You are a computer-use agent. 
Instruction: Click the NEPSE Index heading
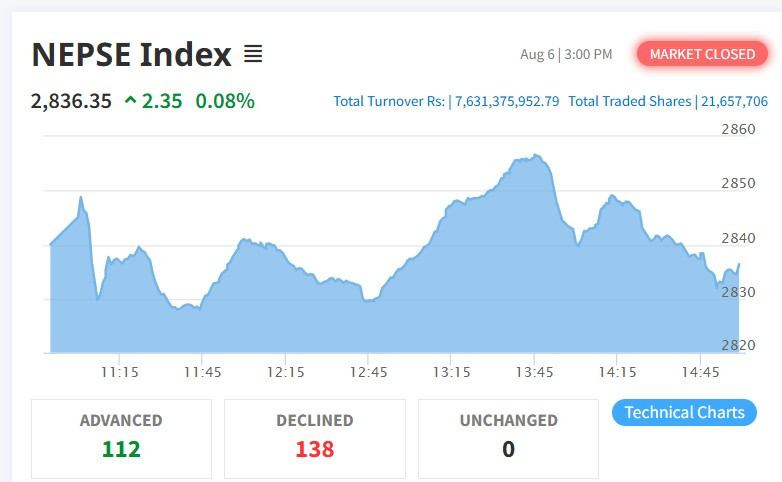[132, 54]
